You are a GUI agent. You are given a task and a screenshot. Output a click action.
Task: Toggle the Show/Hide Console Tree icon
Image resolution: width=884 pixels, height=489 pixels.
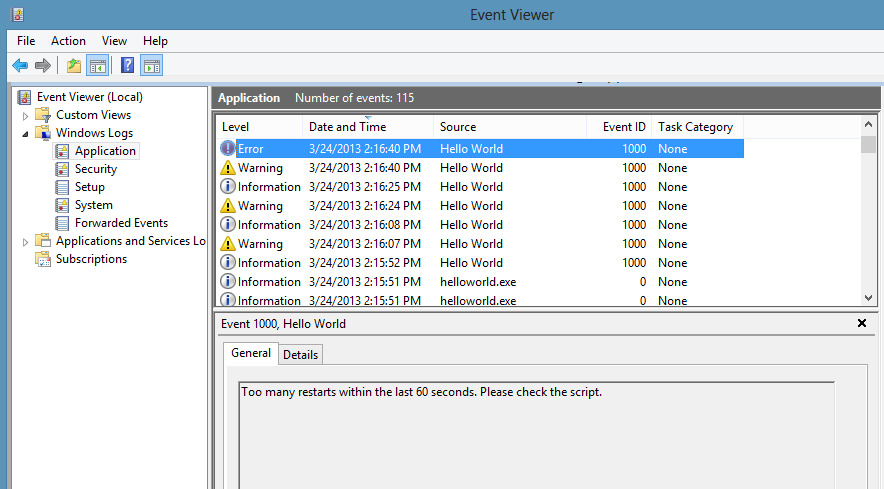[x=98, y=66]
